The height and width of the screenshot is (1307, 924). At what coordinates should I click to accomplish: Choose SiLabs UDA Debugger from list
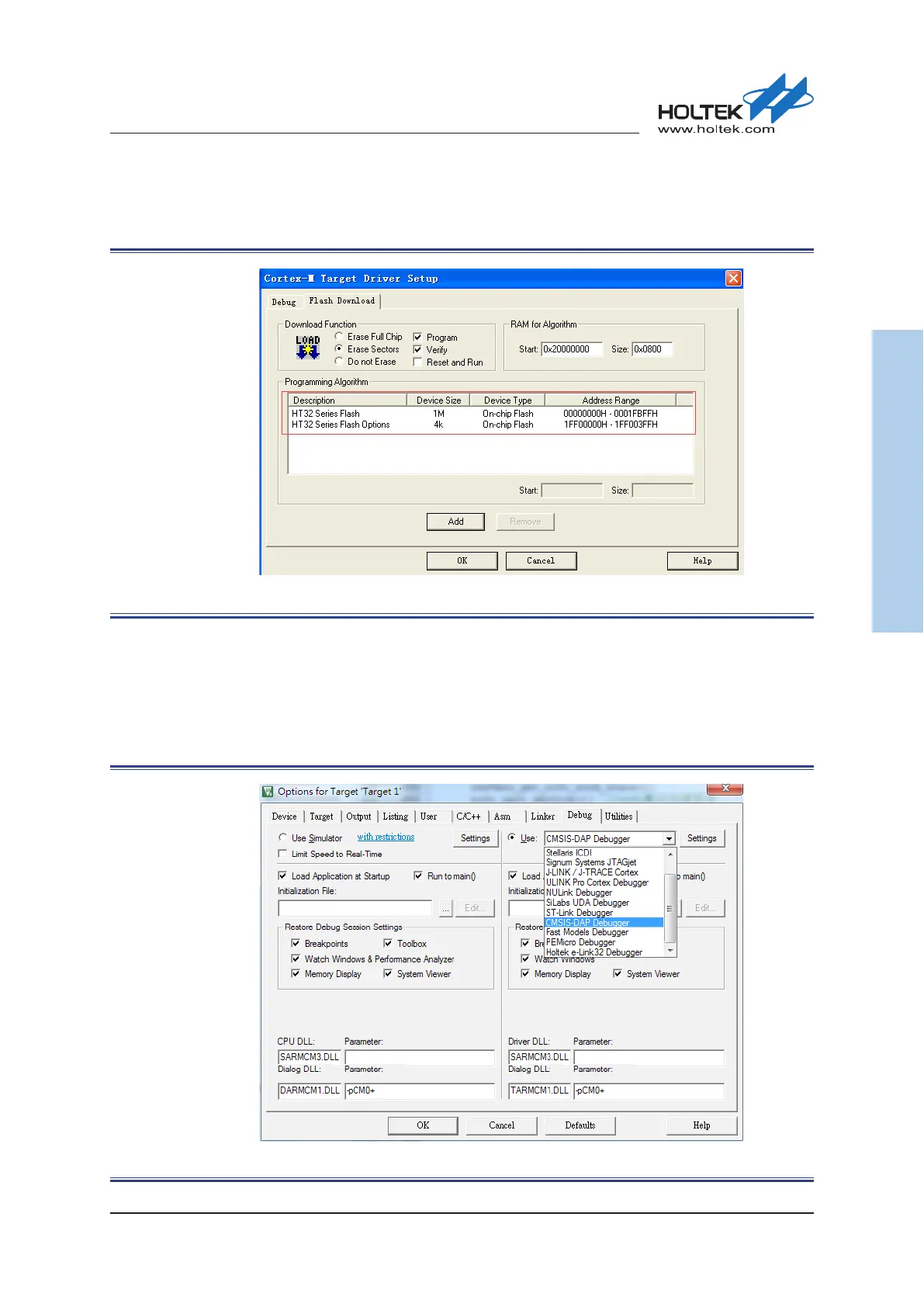coord(604,903)
